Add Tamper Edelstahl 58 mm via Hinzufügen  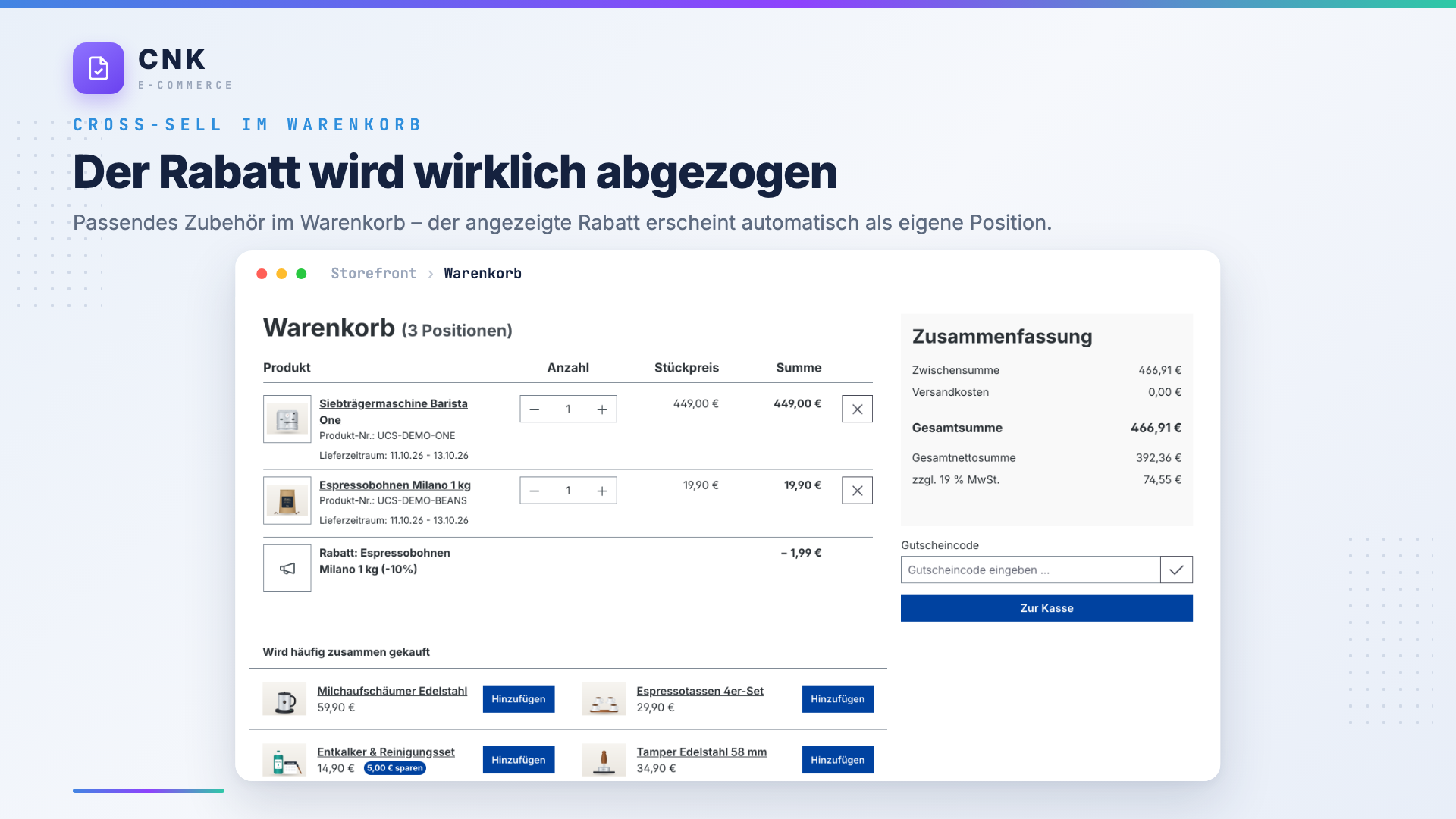click(838, 760)
